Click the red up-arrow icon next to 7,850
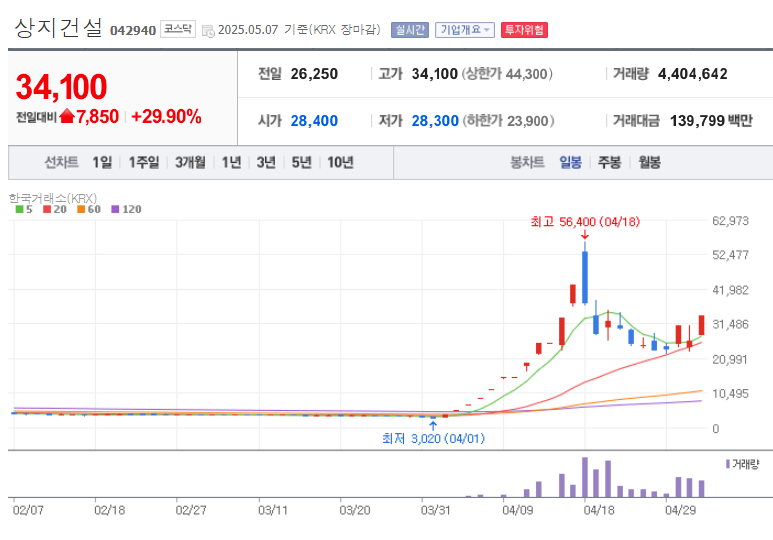Image resolution: width=773 pixels, height=540 pixels. (67, 116)
